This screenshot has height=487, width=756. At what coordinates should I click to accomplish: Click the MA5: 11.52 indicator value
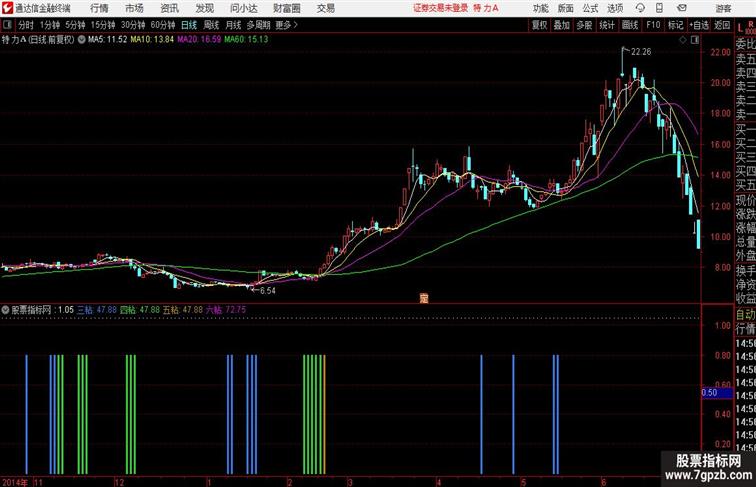pos(108,40)
